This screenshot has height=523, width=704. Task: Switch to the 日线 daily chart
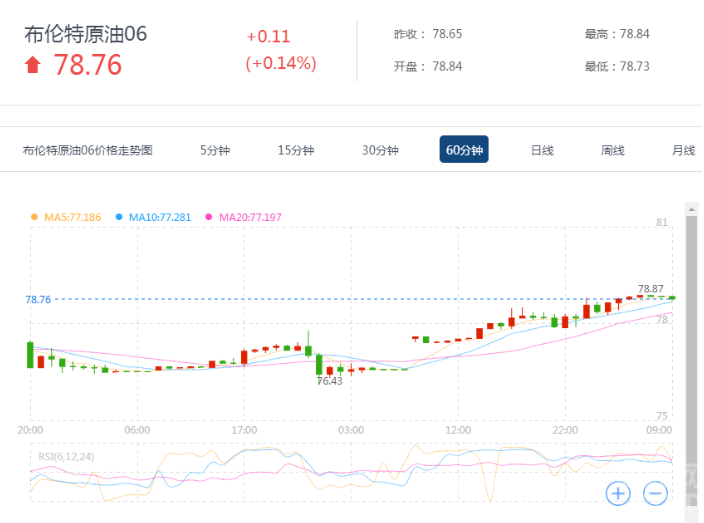click(542, 150)
